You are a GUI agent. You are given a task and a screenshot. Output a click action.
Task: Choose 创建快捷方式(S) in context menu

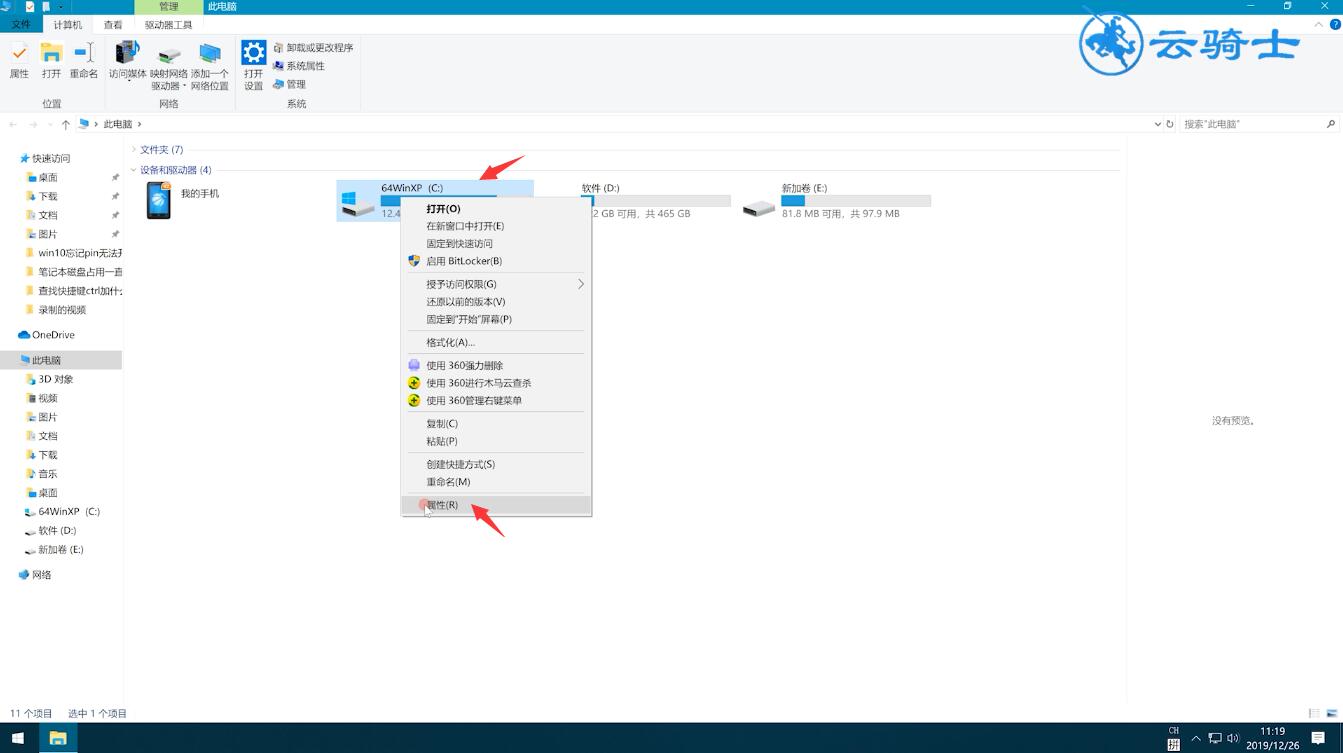(x=496, y=464)
